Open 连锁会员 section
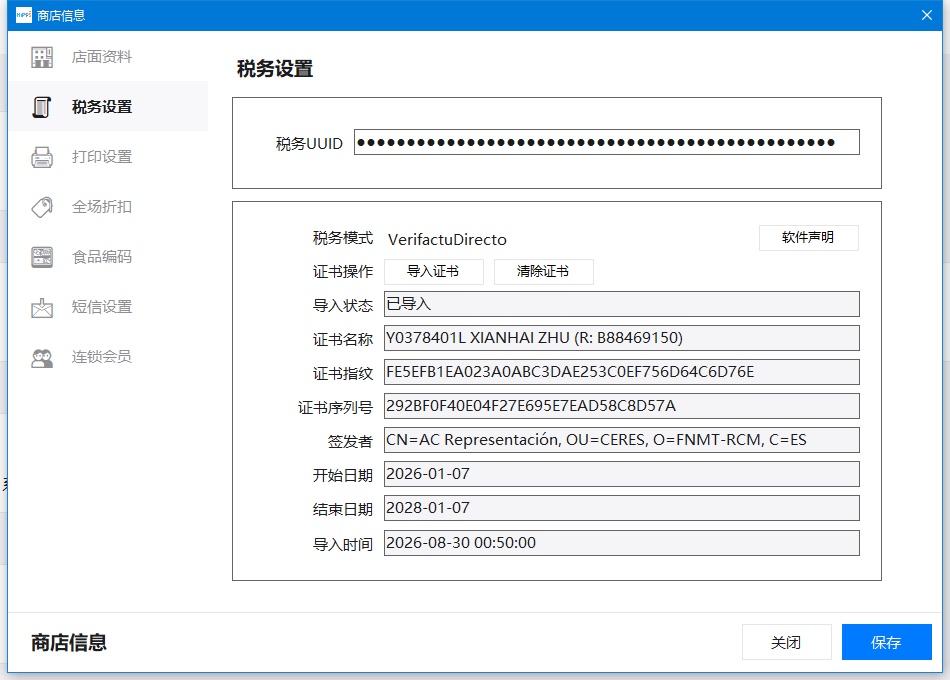 click(x=108, y=357)
